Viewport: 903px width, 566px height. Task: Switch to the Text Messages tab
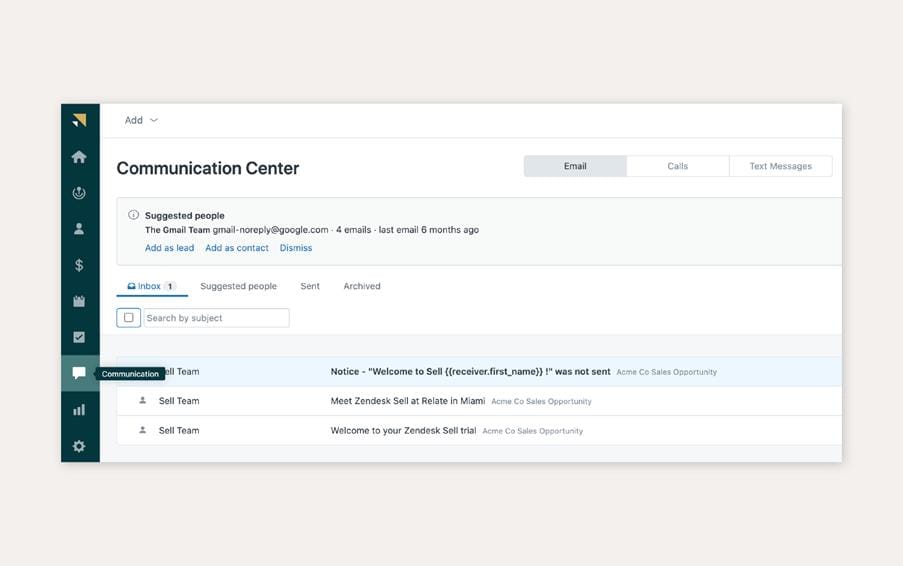point(780,166)
